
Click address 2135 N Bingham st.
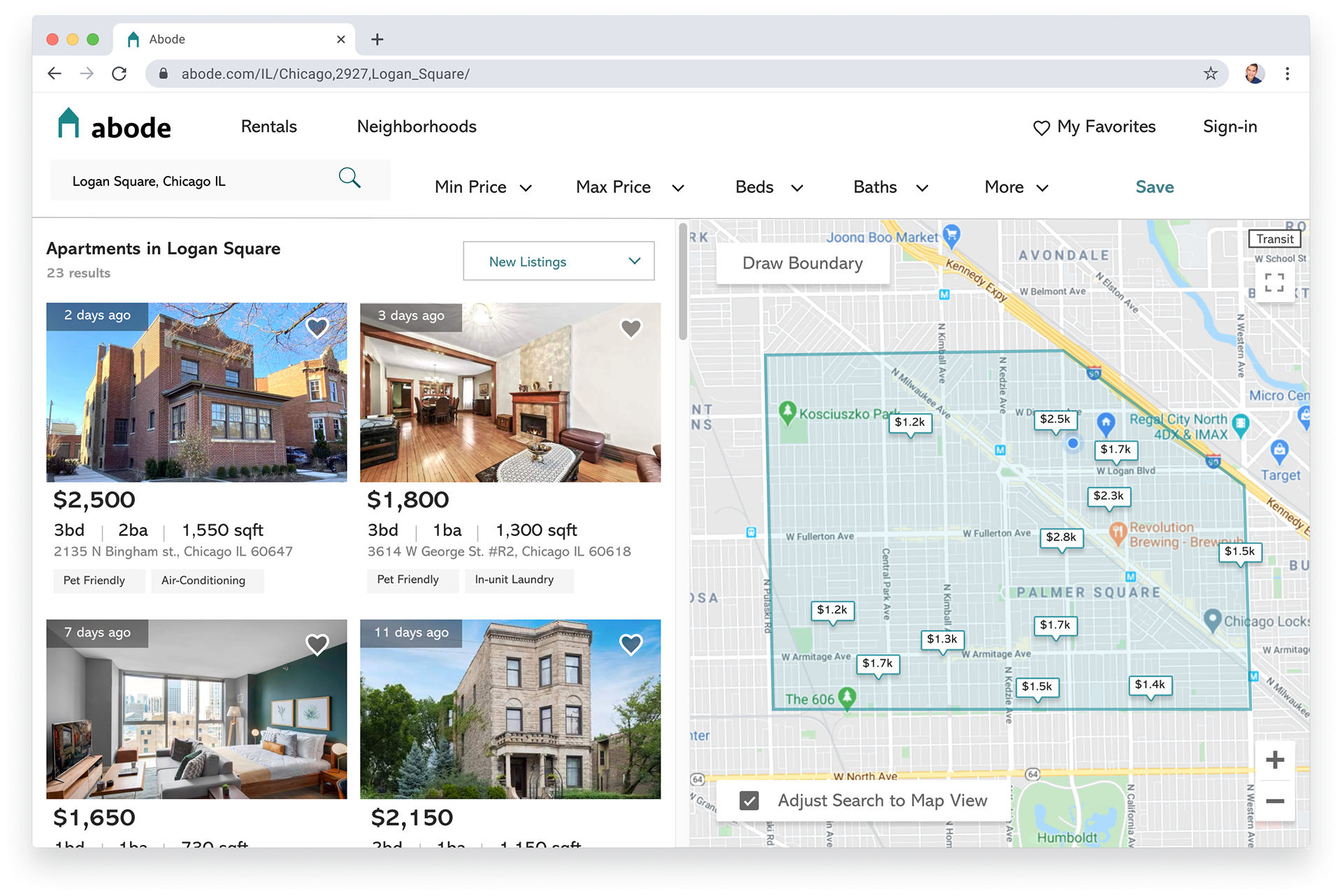173,552
